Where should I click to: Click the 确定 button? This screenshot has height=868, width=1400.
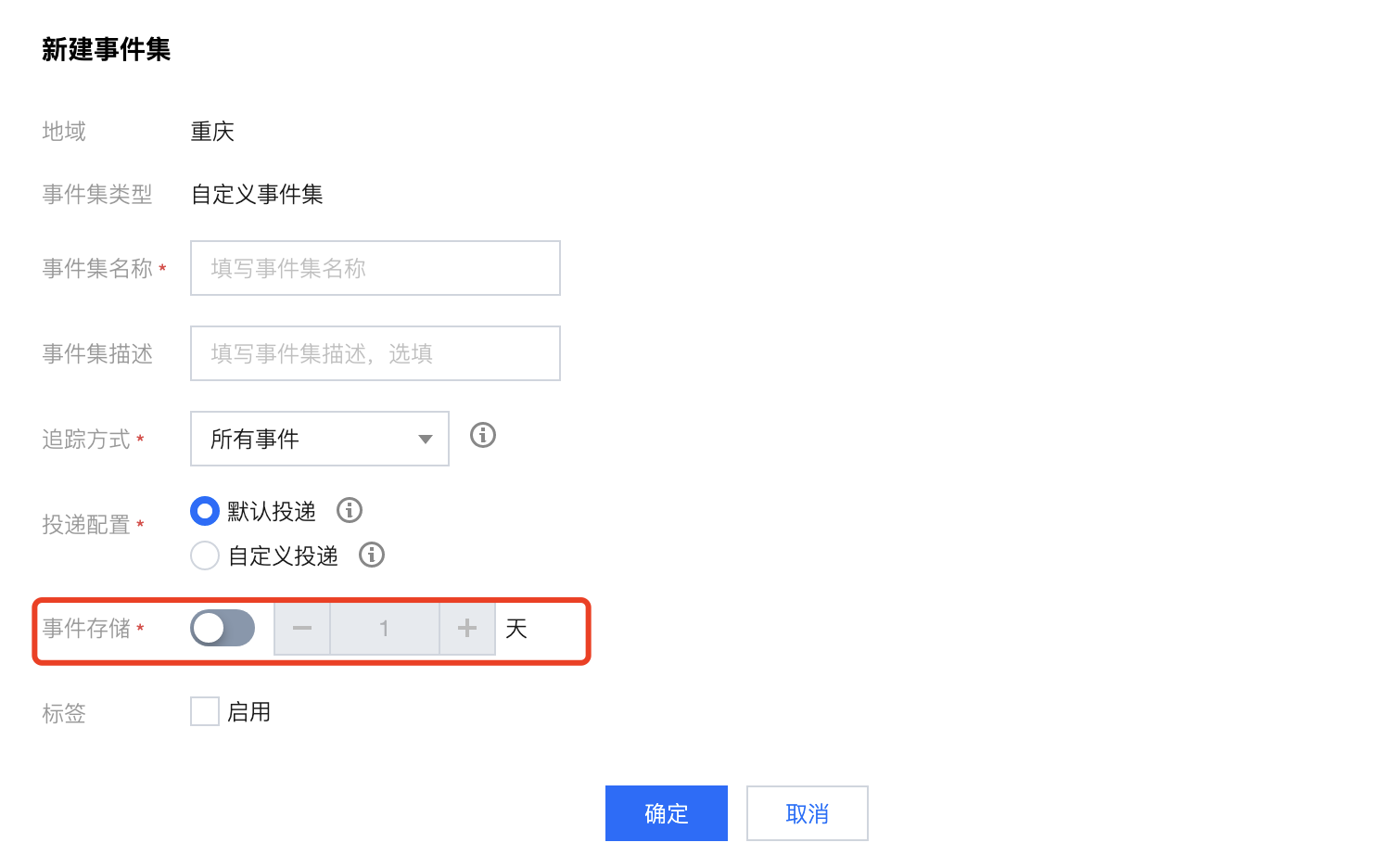(667, 813)
